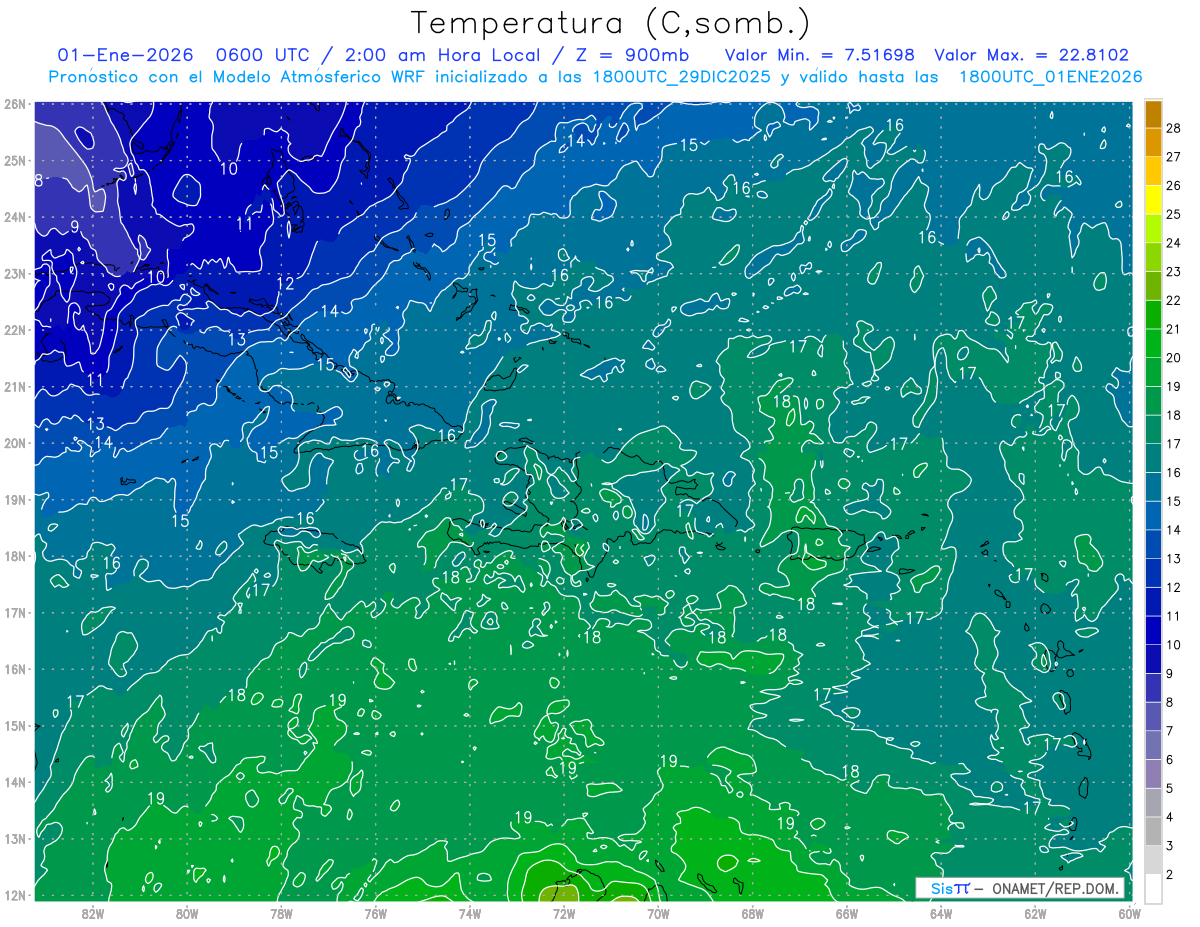1200x927 pixels.
Task: Click the brown swatch above 28 in legend
Action: 1153,113
